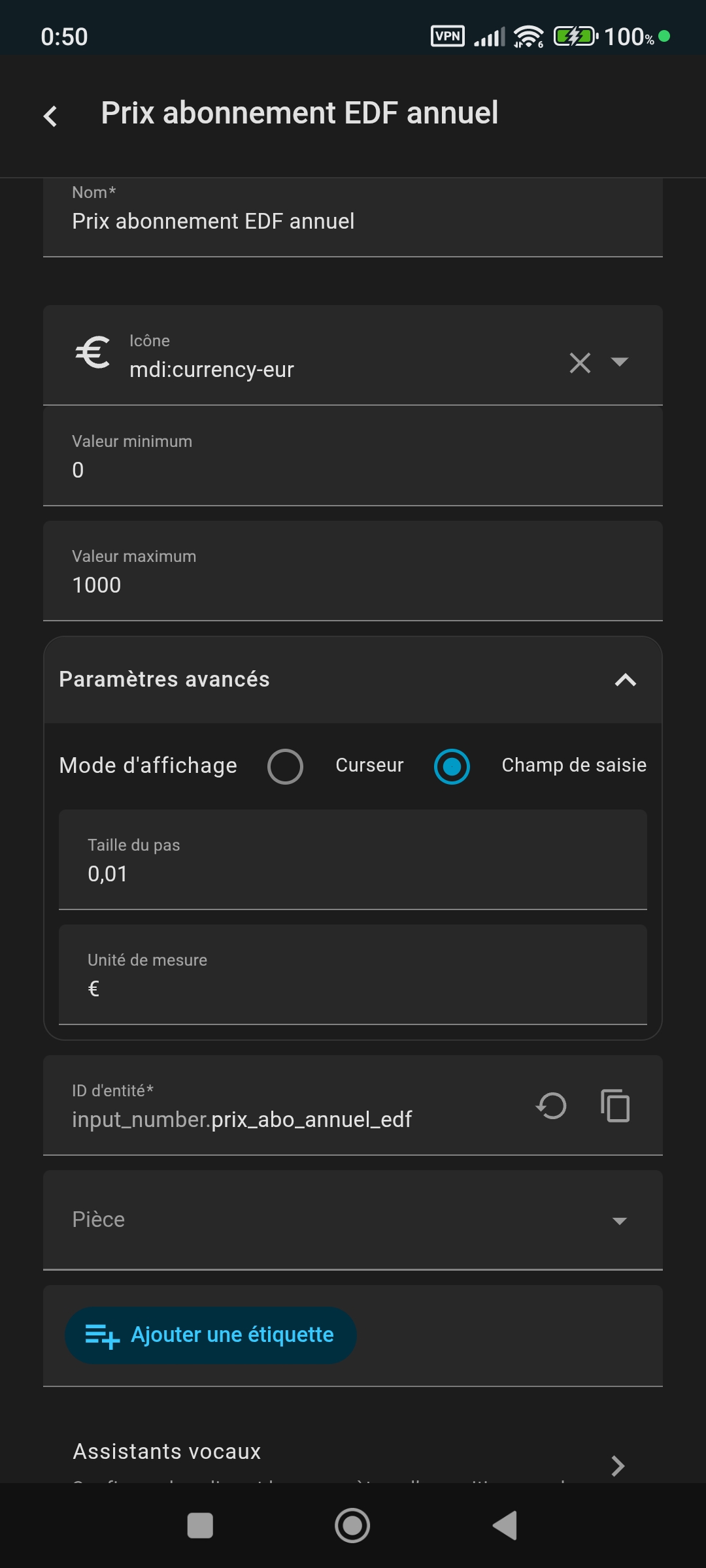Tap the Android home navigation button
Viewport: 706px width, 1568px height.
(352, 1526)
